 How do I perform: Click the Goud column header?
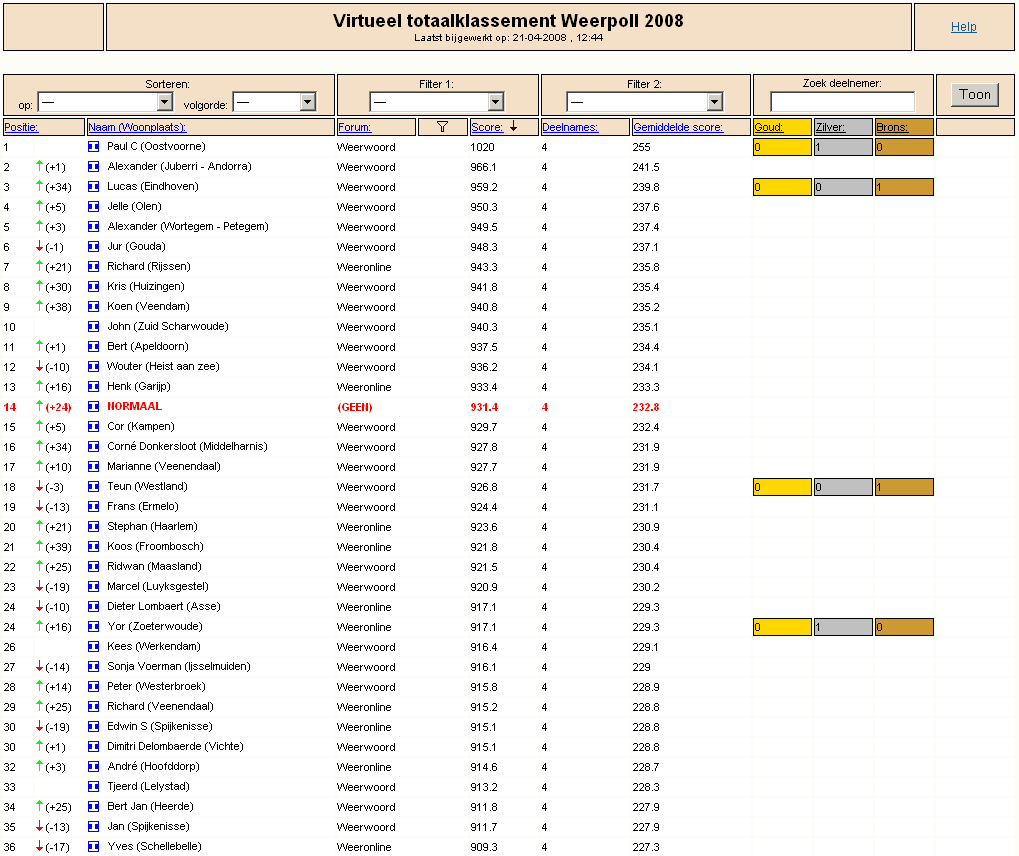(x=769, y=127)
